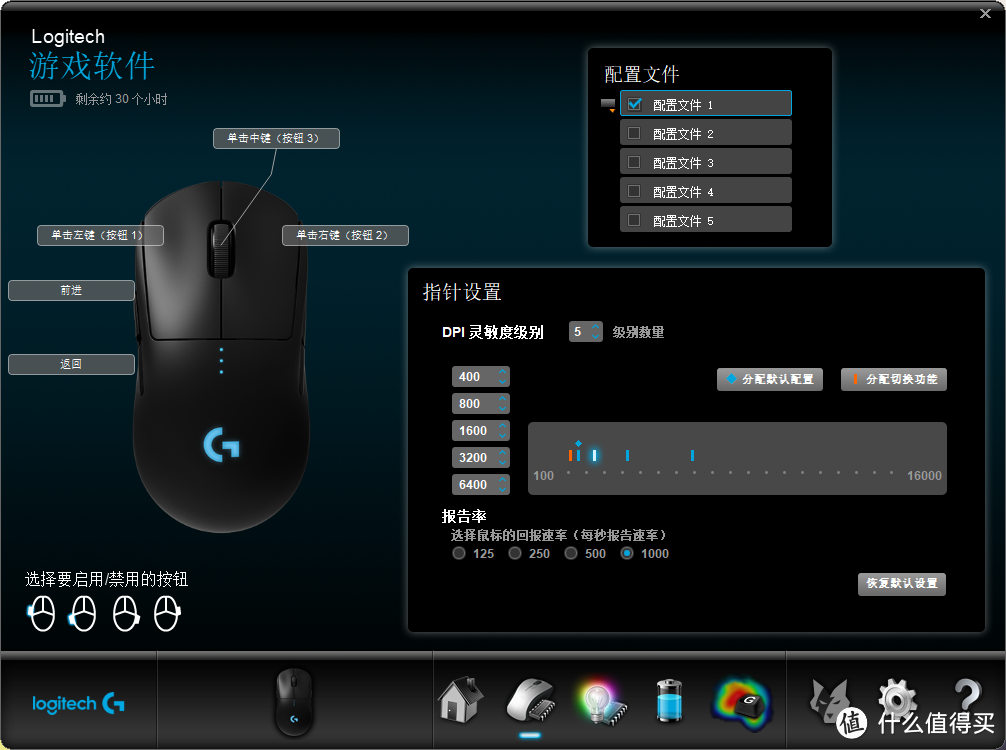This screenshot has width=1006, height=750.
Task: Click the 前进 button assignment
Action: coord(71,290)
